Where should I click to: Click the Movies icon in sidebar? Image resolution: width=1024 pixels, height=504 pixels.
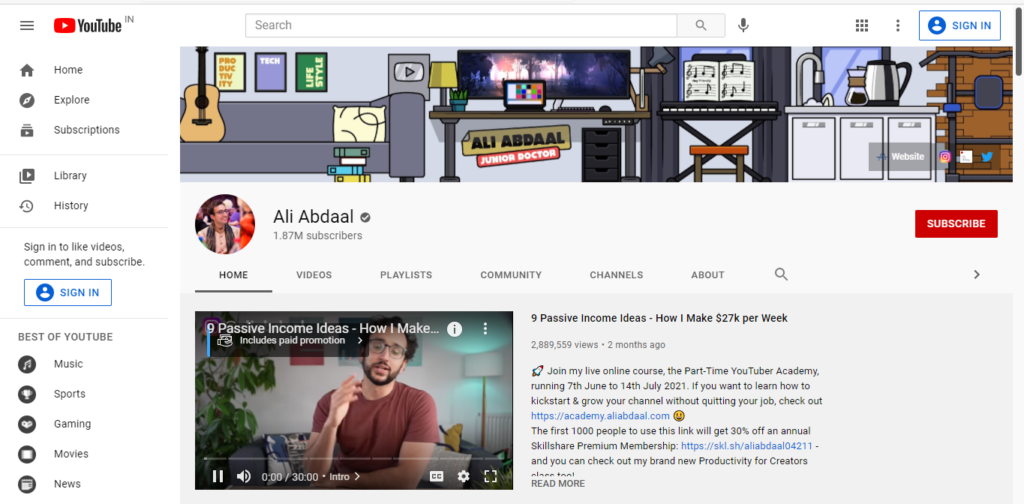(x=27, y=454)
